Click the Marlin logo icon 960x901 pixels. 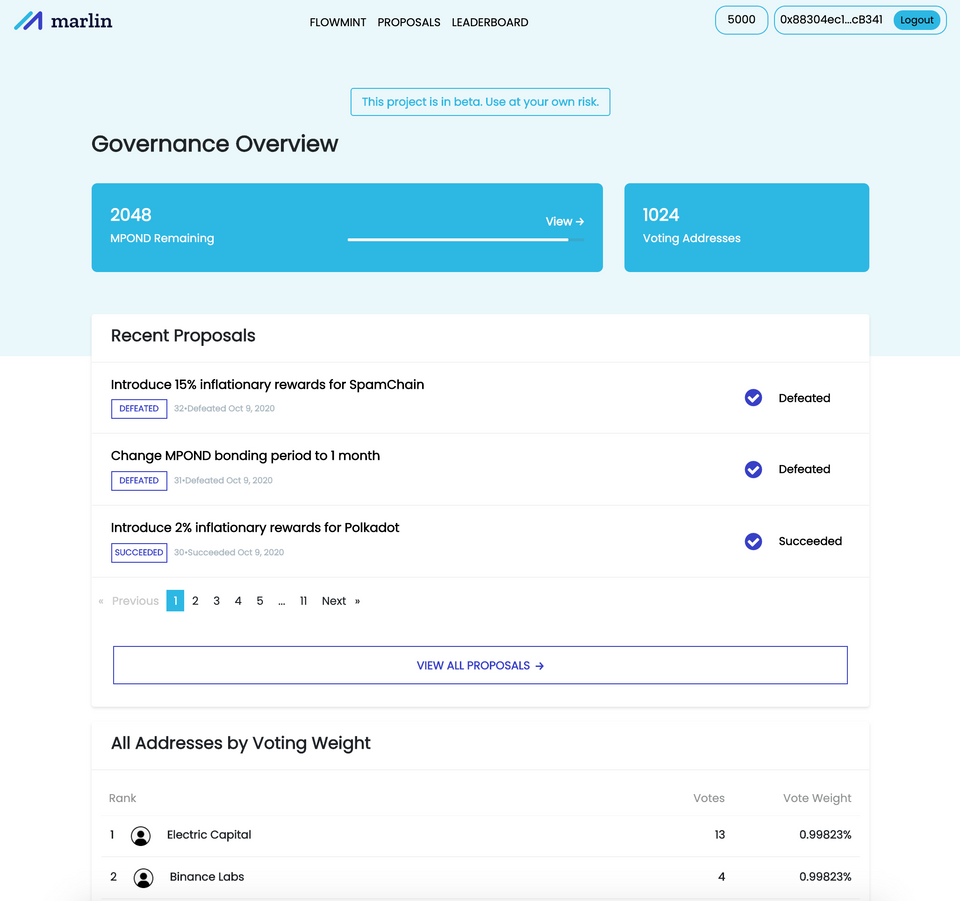(x=28, y=21)
